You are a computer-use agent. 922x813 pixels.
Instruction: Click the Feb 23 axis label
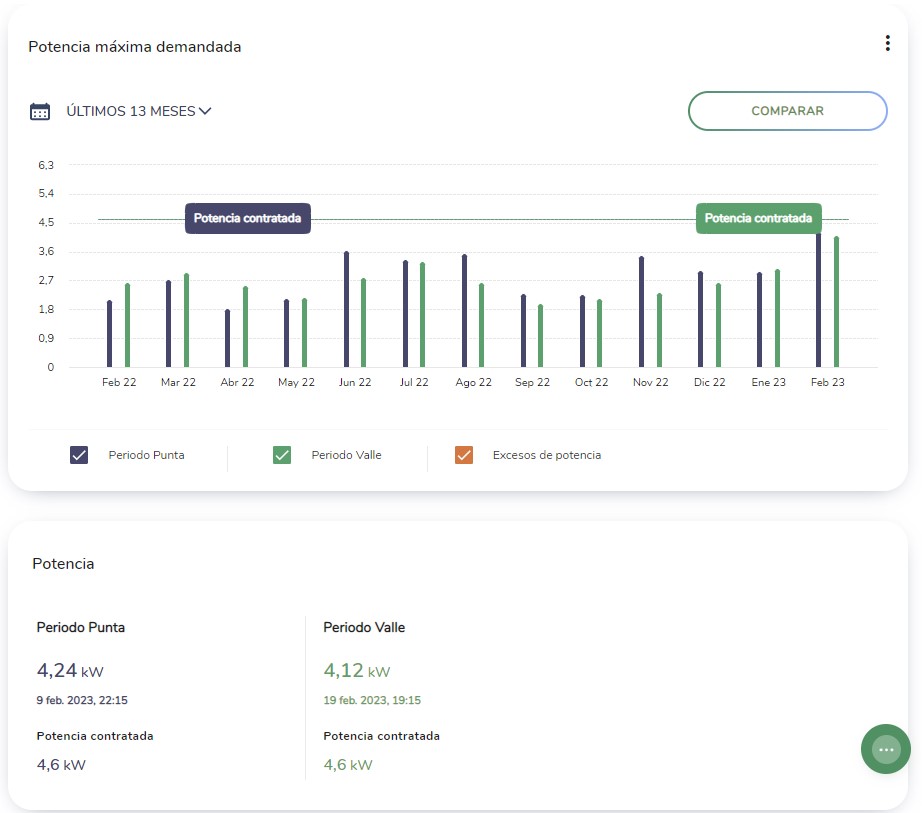point(827,382)
